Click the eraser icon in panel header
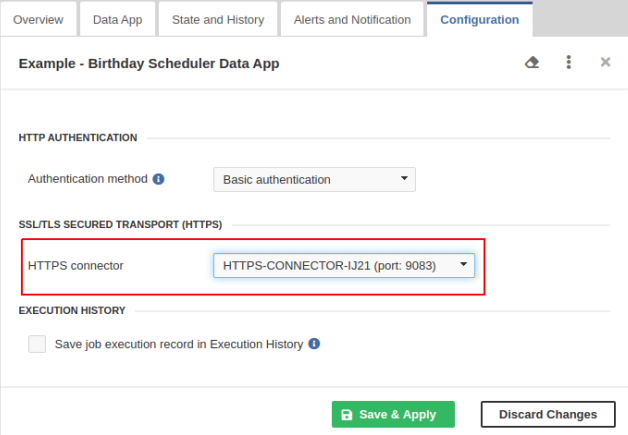This screenshot has height=435, width=628. tap(532, 62)
